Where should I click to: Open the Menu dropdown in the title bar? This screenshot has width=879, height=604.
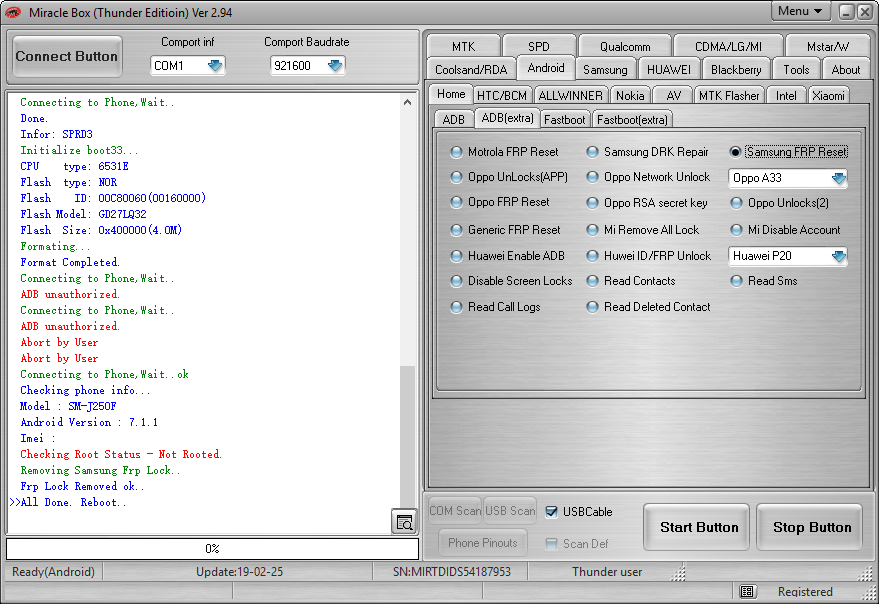tap(800, 11)
